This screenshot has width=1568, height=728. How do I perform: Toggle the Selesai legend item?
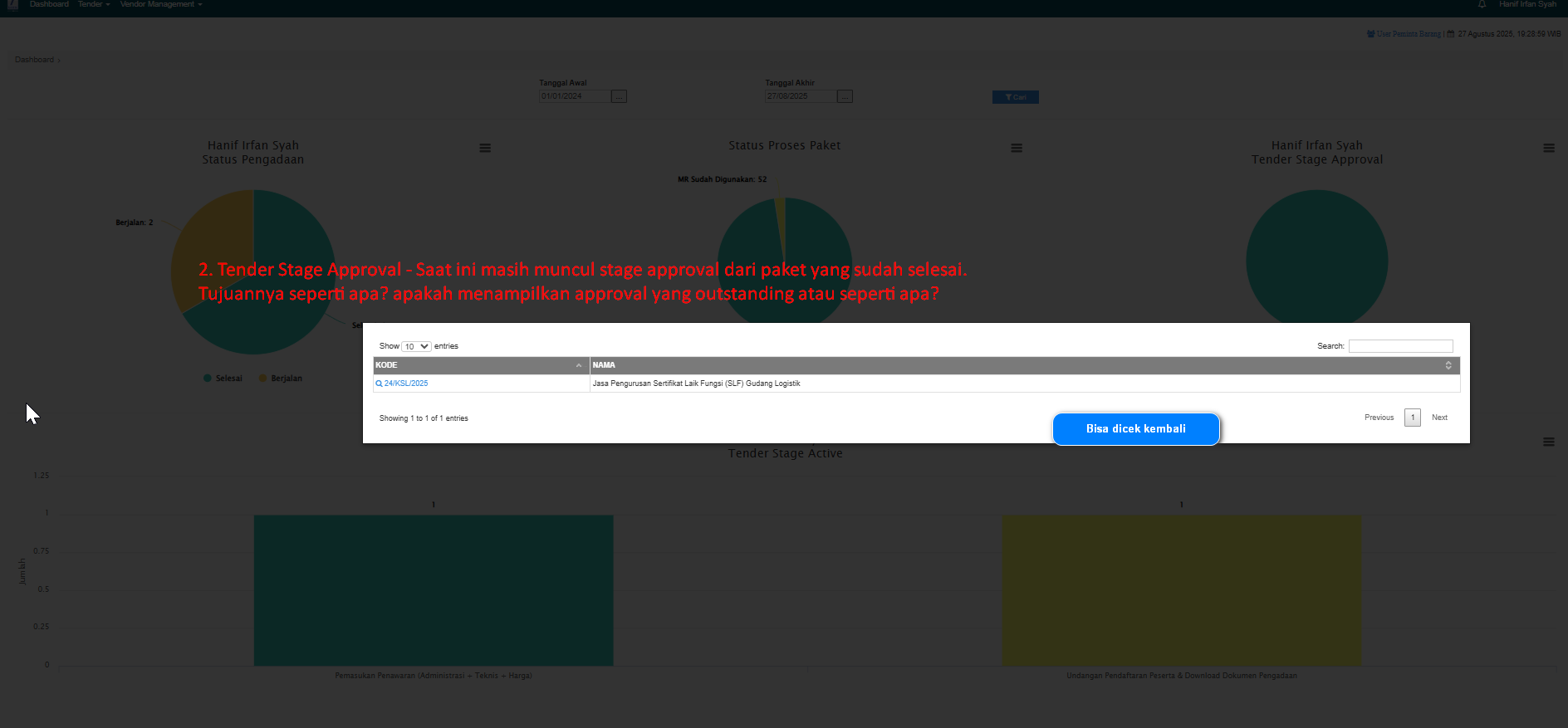click(223, 379)
